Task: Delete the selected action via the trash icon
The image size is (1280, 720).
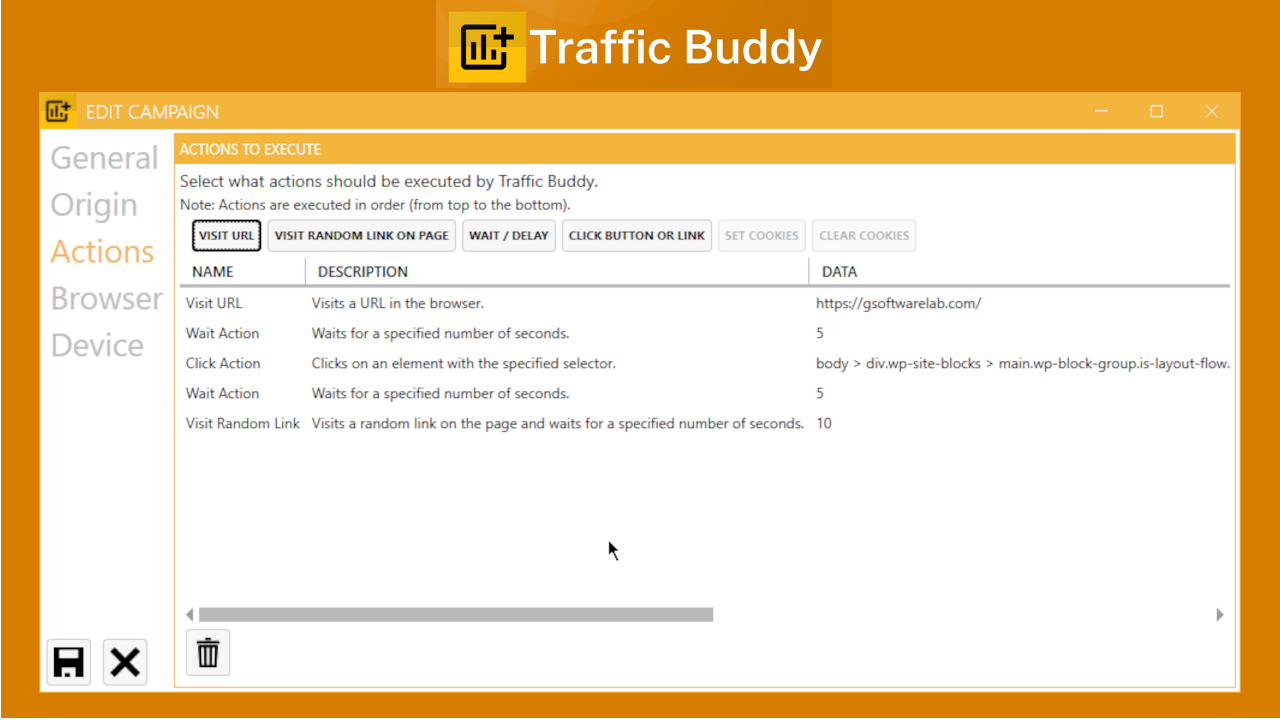Action: click(x=207, y=652)
